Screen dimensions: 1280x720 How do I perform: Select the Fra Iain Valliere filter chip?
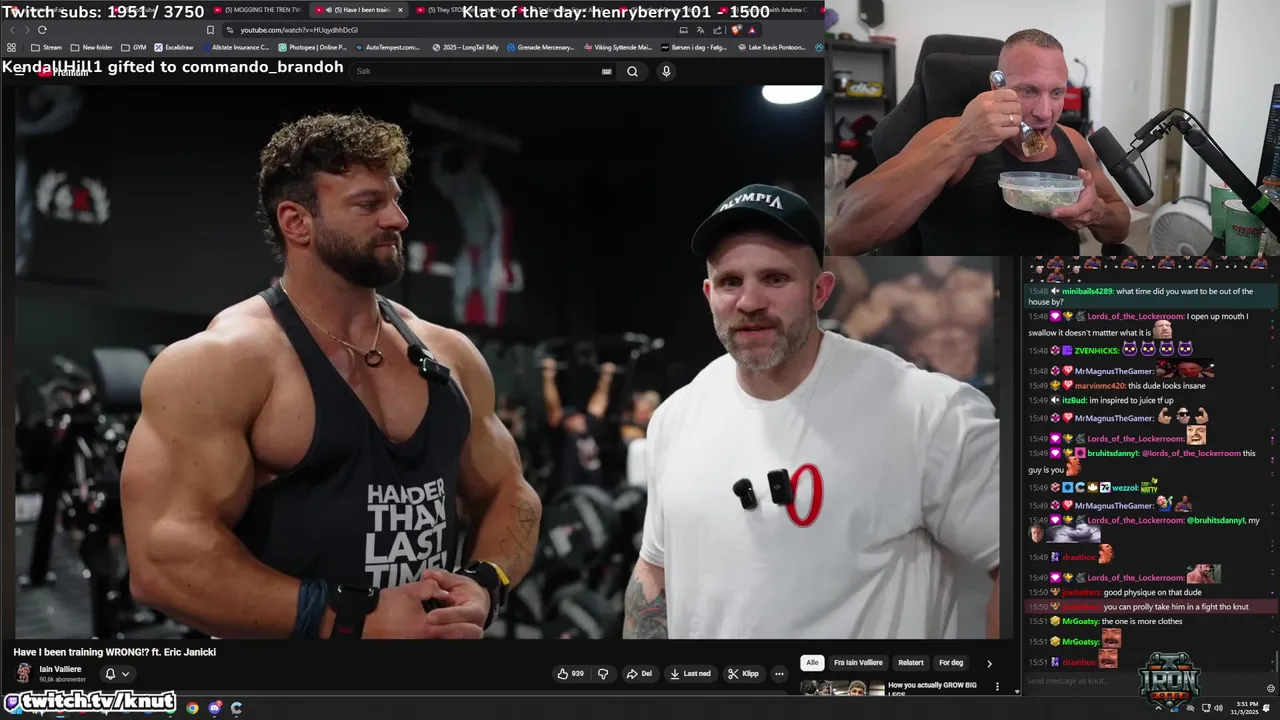858,662
